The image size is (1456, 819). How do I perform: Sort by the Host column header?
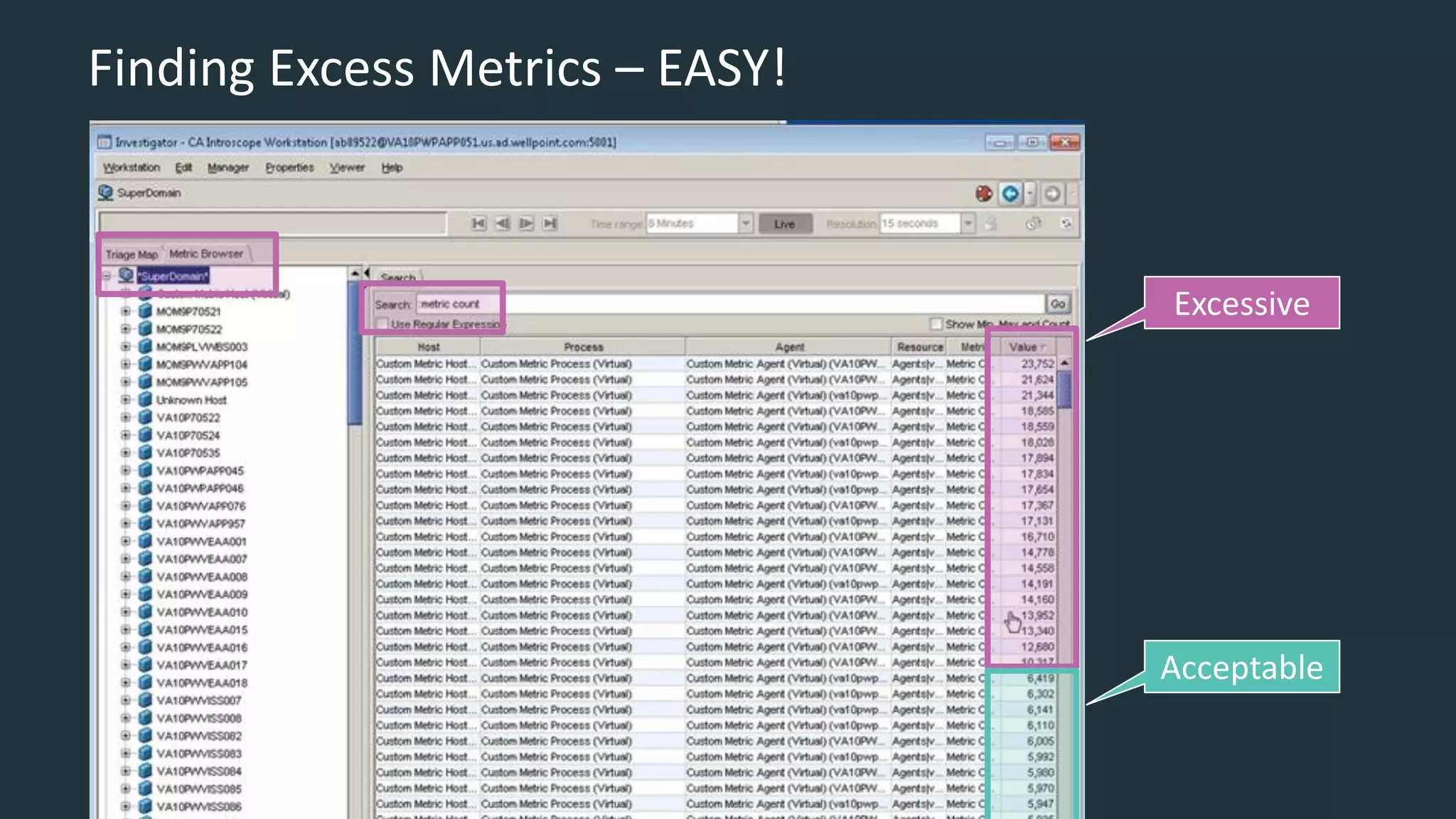click(428, 347)
